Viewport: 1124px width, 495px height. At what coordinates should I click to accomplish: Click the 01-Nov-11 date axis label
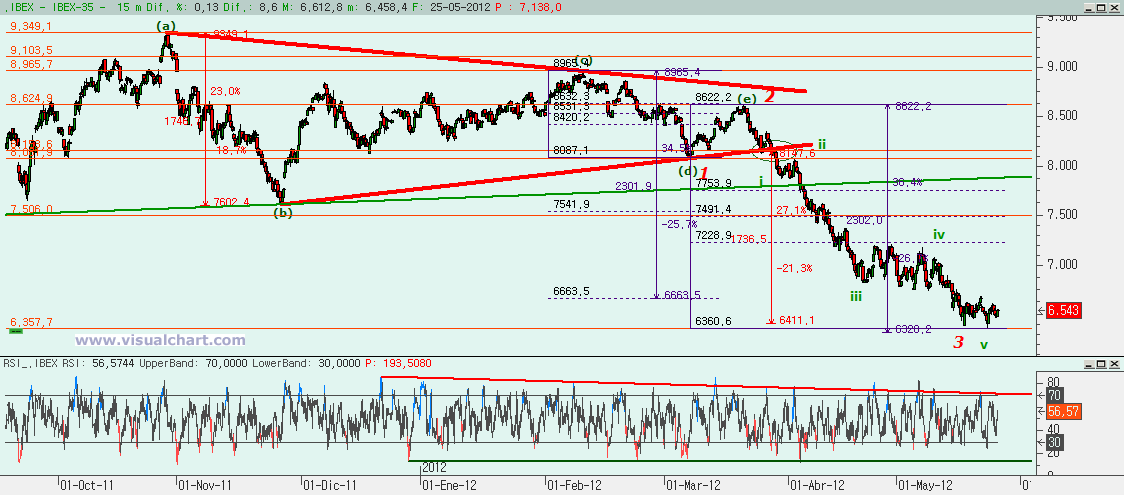click(x=205, y=485)
